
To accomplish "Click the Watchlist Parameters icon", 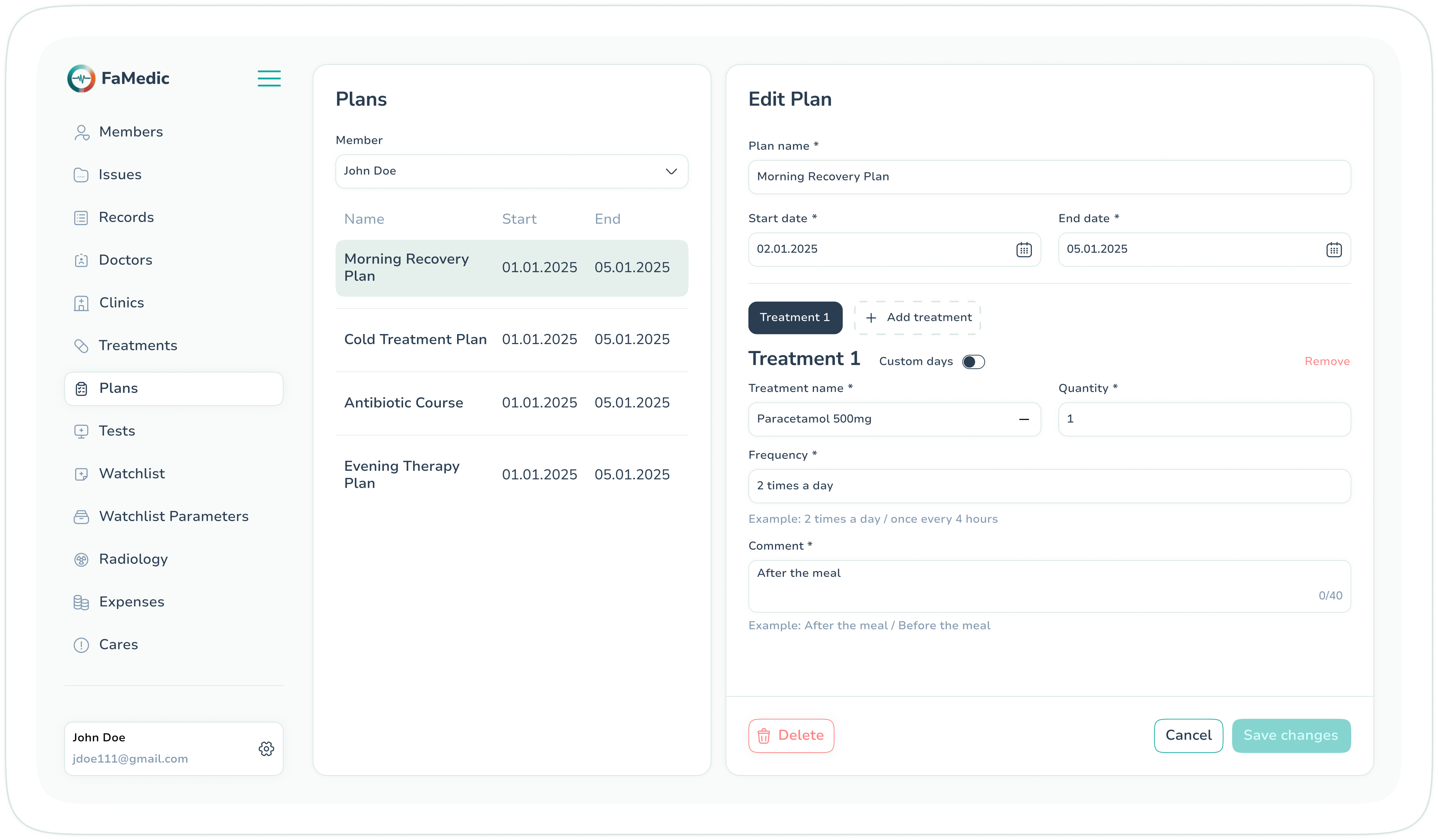I will click(81, 517).
